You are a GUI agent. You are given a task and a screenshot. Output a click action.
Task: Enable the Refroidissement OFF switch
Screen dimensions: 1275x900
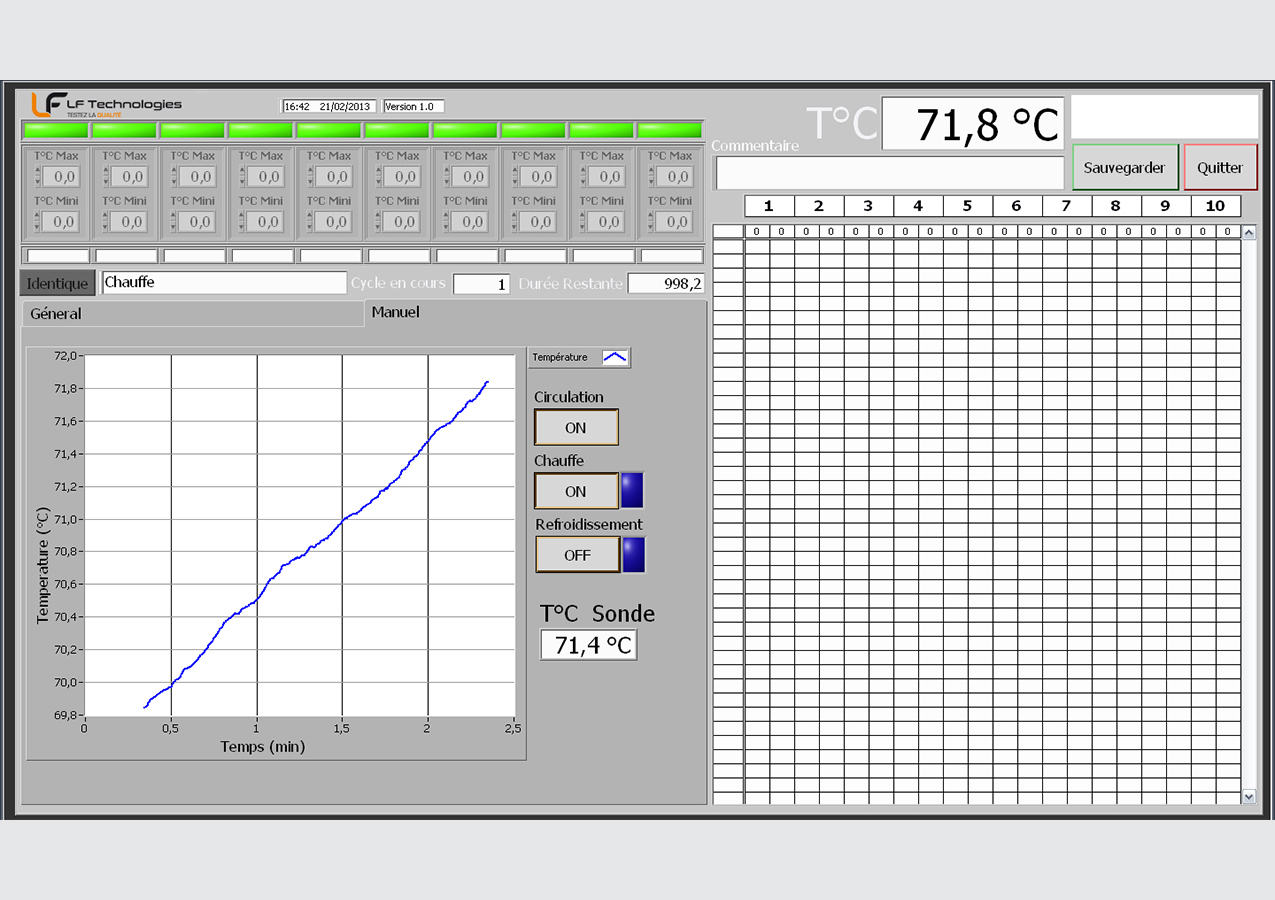point(577,555)
